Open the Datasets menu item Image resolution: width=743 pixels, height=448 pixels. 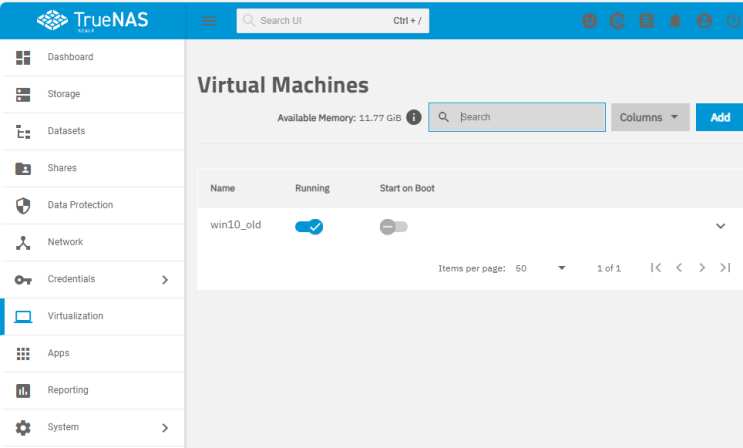tap(92, 131)
